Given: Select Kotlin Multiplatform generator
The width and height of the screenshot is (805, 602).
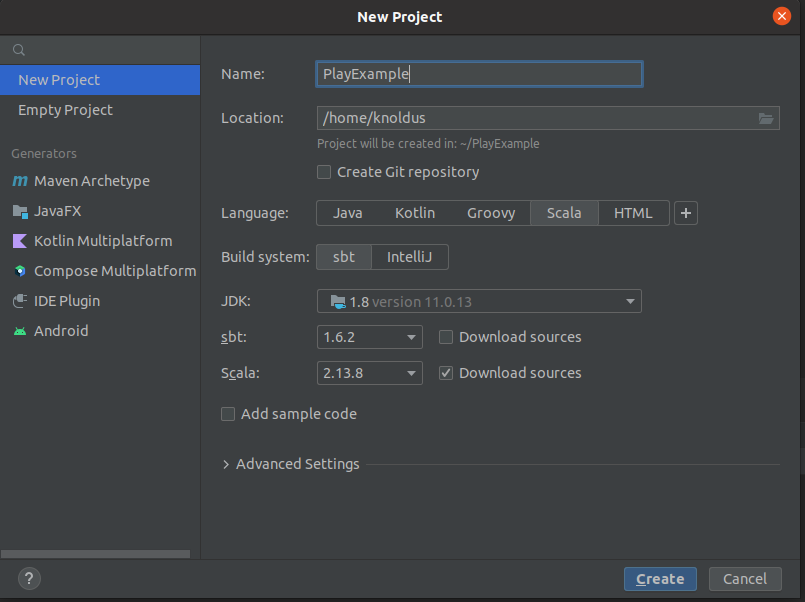Looking at the screenshot, I should [x=100, y=241].
